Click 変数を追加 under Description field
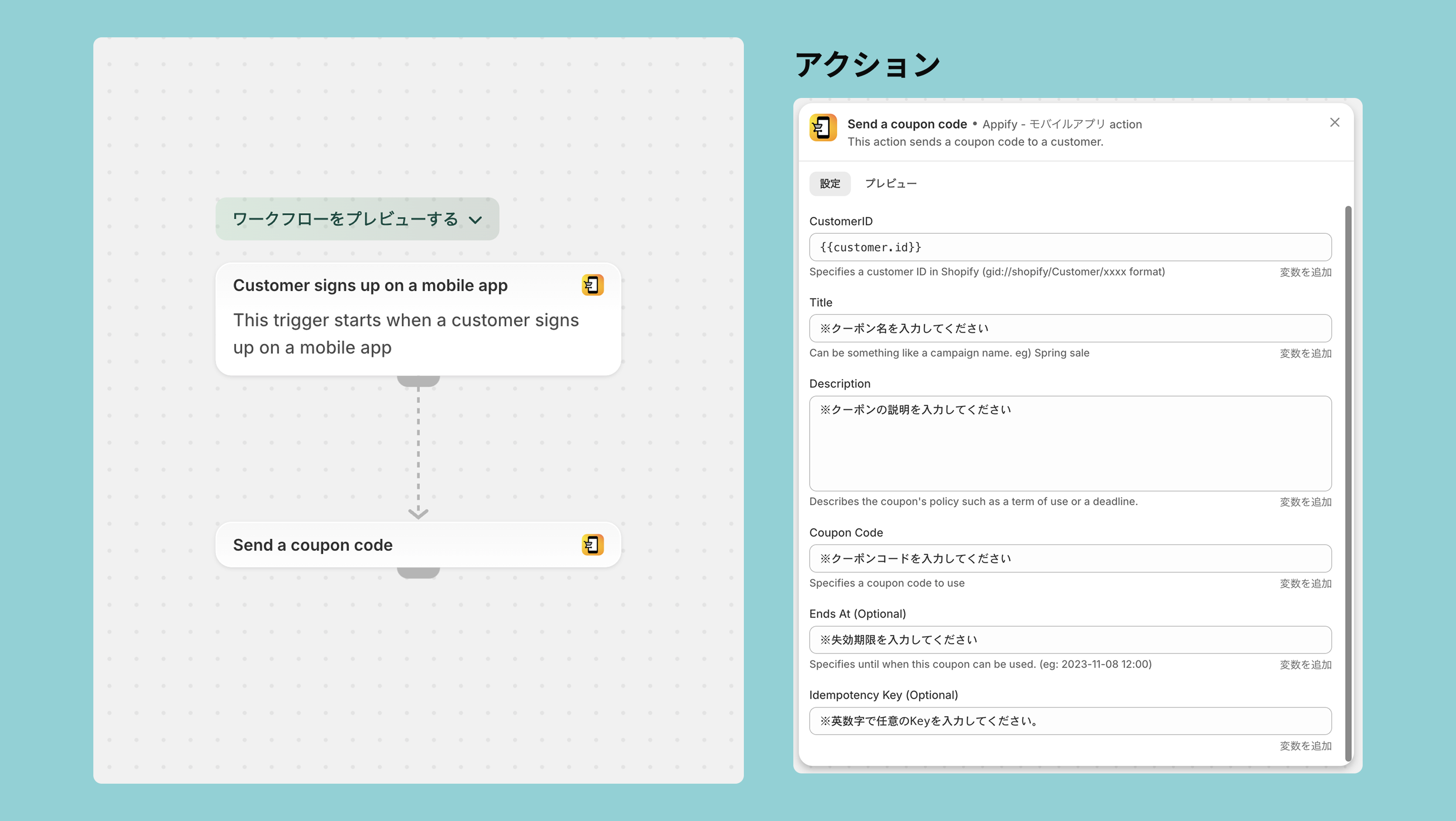 point(1305,502)
